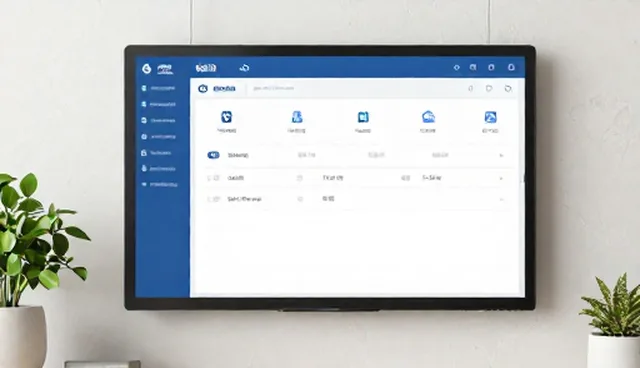Click the round logo icon in header

click(x=147, y=69)
